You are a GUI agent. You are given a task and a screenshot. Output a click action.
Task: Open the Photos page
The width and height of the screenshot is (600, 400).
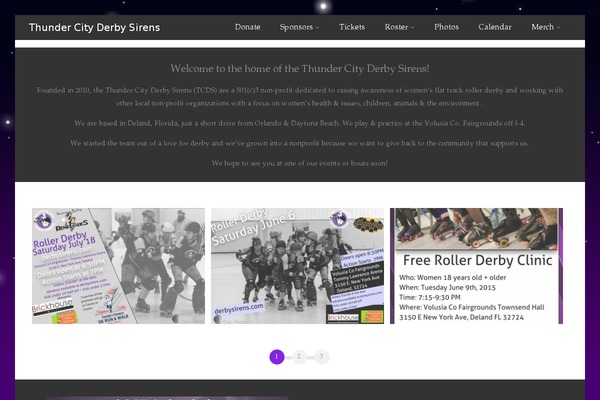coord(446,27)
